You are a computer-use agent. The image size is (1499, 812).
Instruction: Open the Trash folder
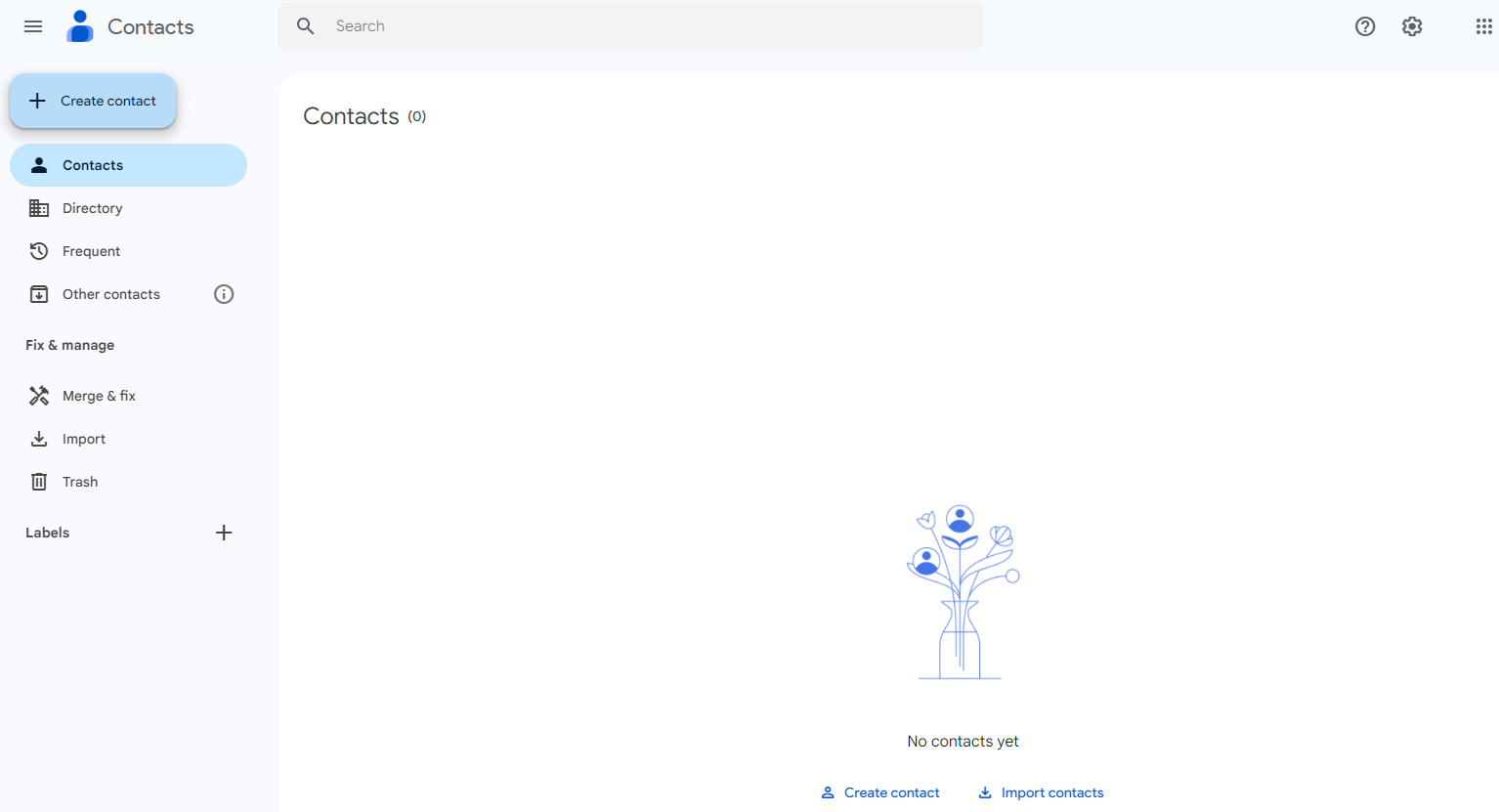point(128,482)
